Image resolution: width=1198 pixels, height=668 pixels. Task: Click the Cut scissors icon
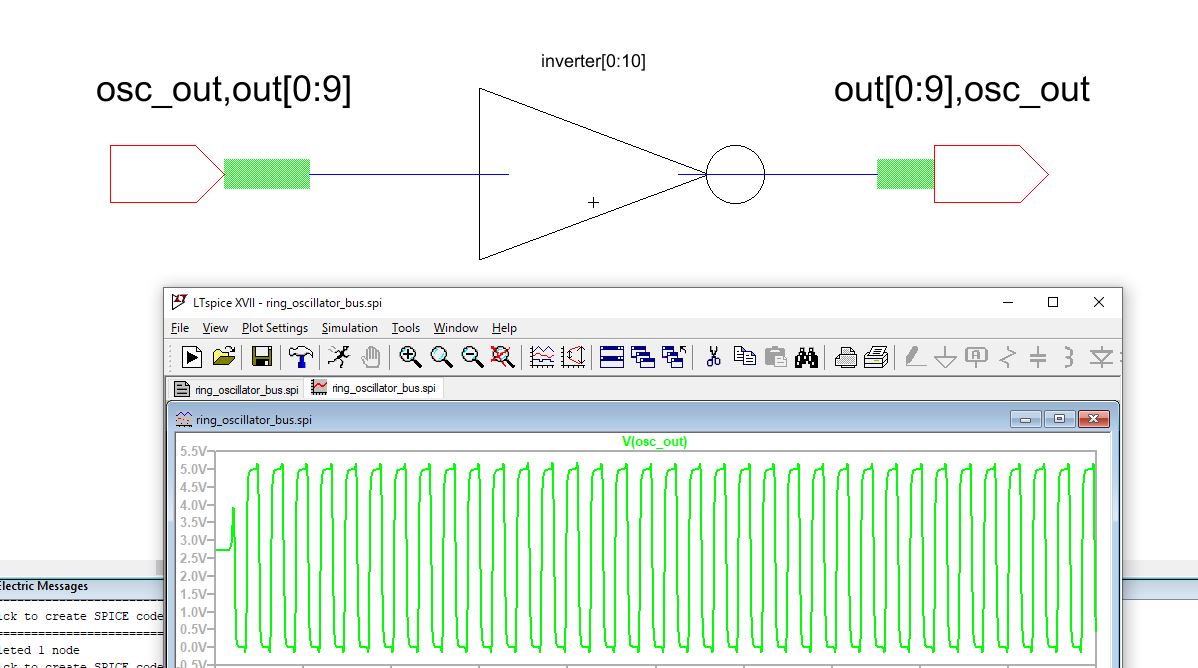713,356
